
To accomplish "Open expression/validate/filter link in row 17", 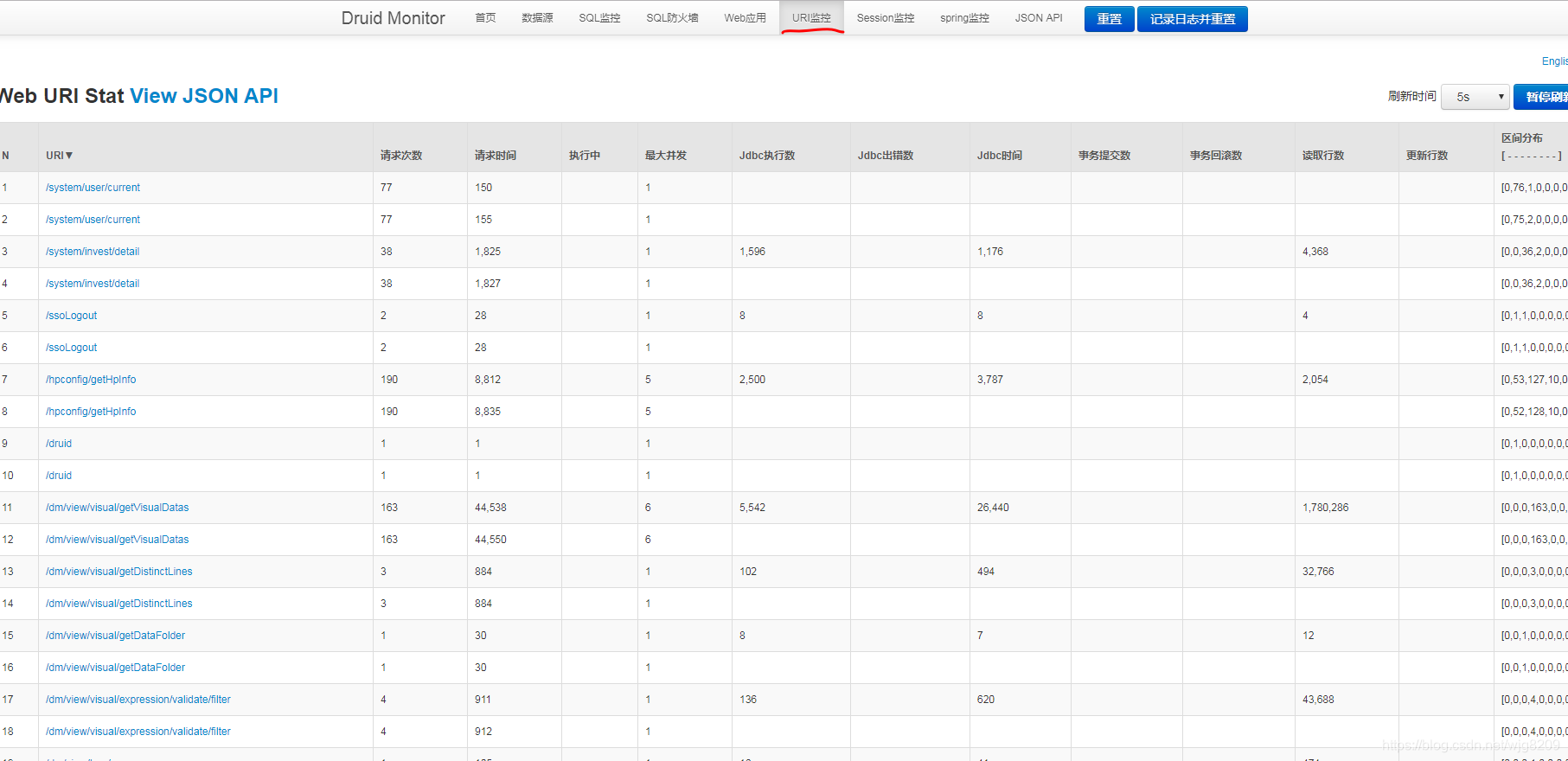I will pos(138,700).
